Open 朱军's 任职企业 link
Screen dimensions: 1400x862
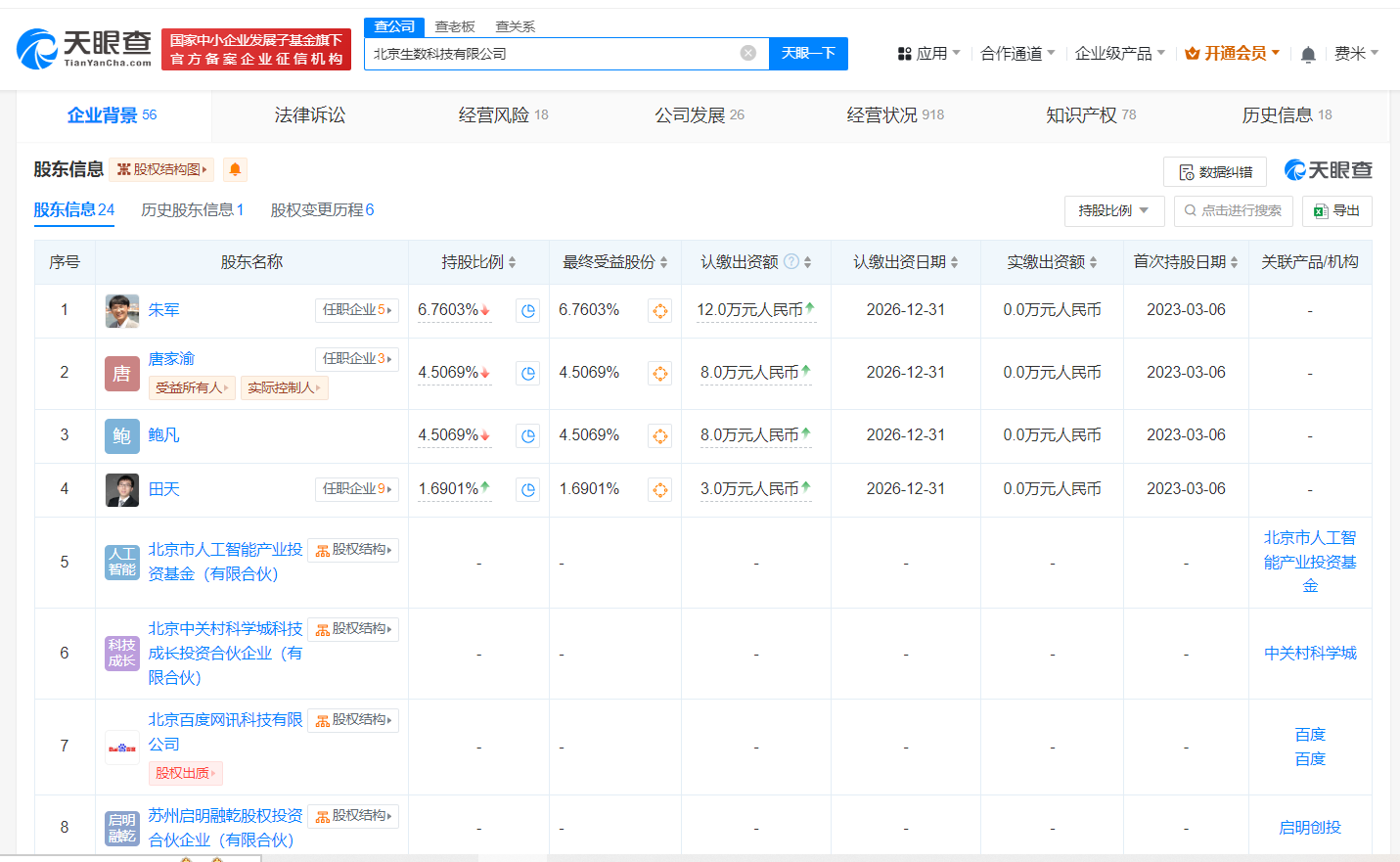pyautogui.click(x=356, y=309)
